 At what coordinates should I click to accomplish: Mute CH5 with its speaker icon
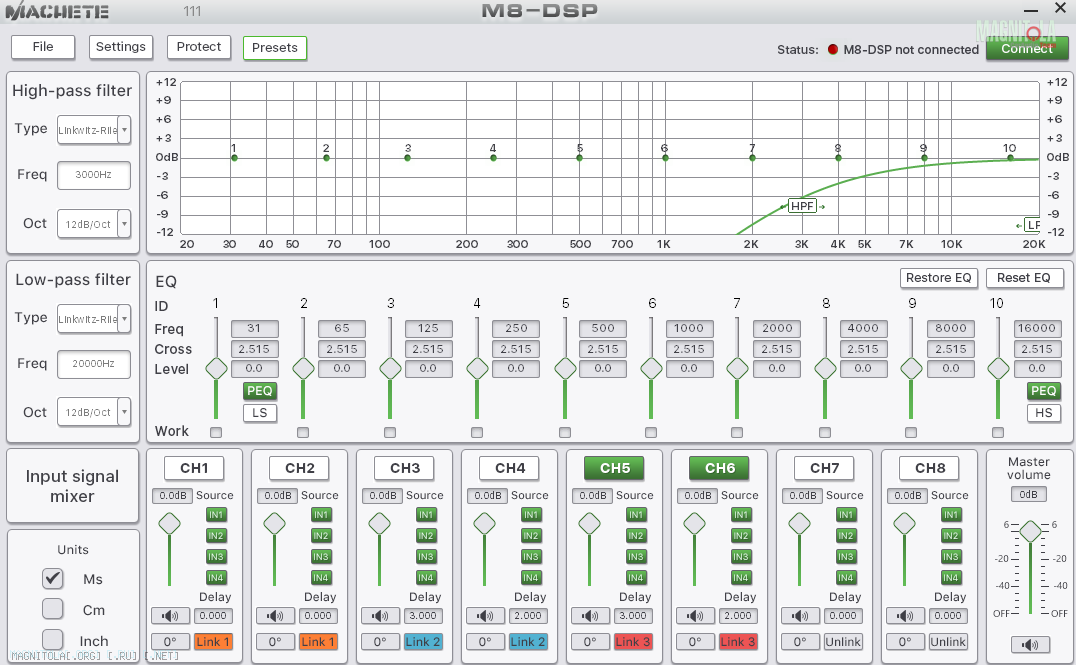coord(589,616)
